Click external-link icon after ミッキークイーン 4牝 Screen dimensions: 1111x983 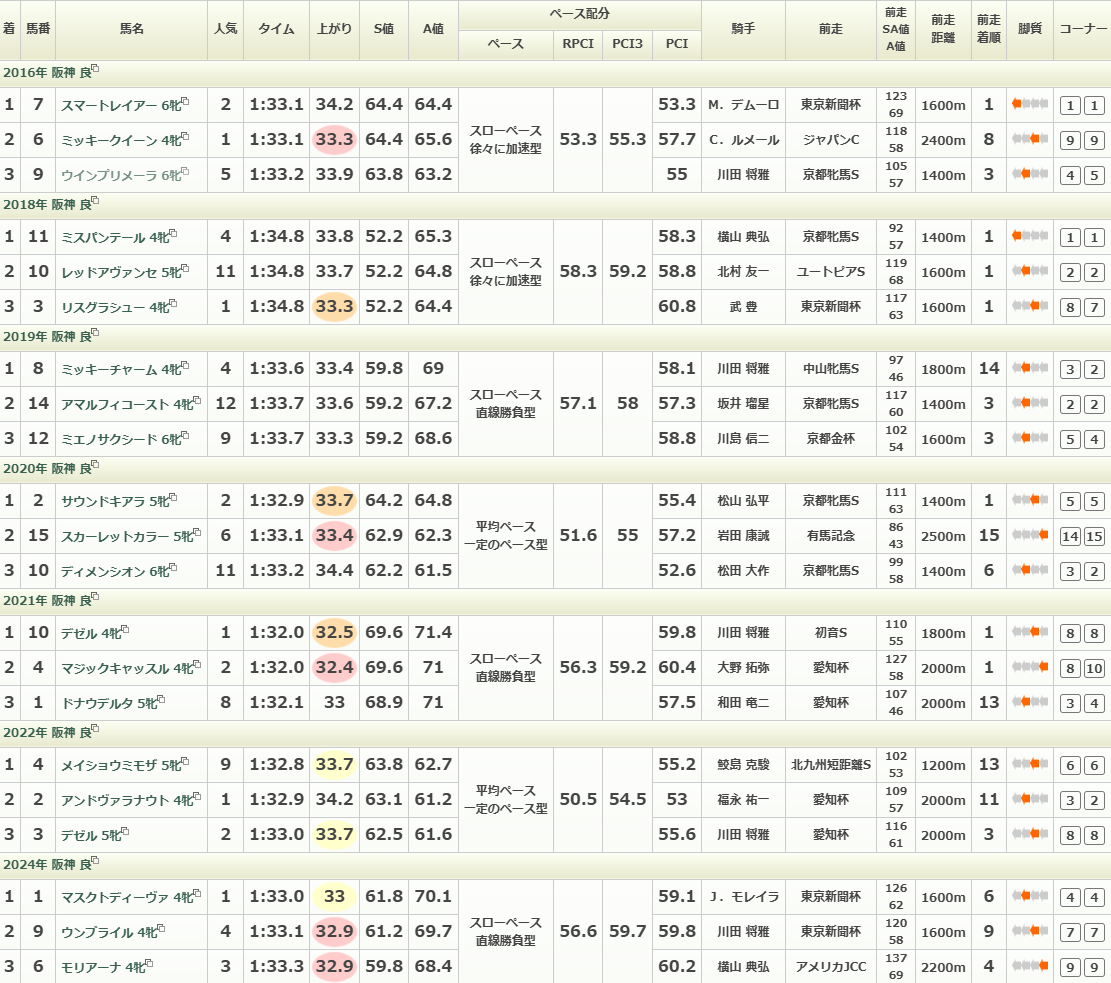click(187, 137)
